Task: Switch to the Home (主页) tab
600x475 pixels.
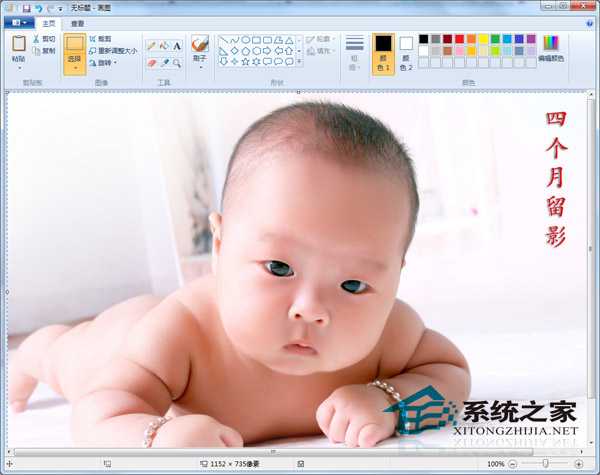Action: pos(49,24)
